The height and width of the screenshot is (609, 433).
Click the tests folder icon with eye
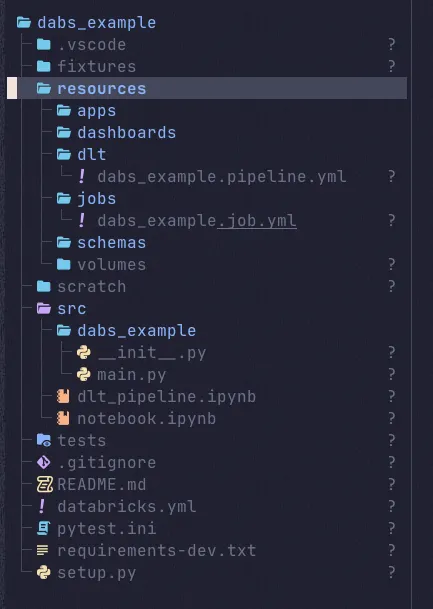(44, 440)
